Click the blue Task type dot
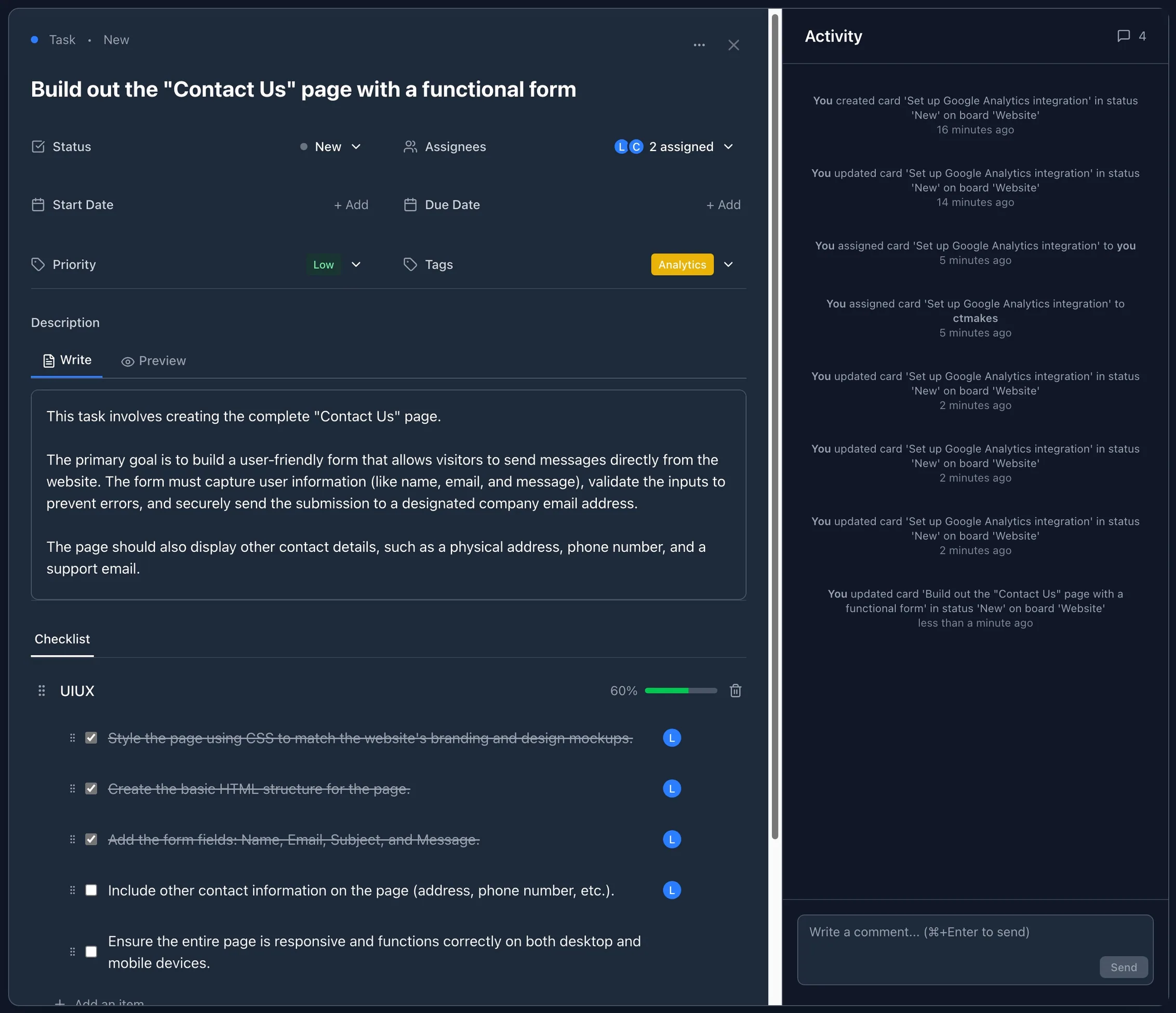Viewport: 1176px width, 1013px height. (x=35, y=39)
